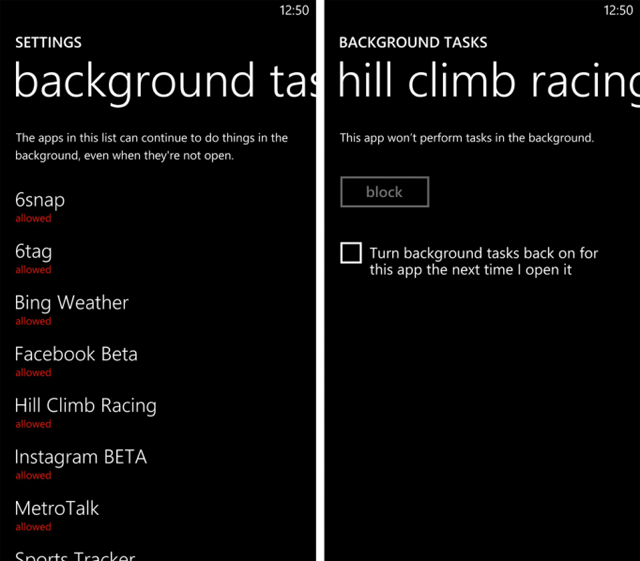The height and width of the screenshot is (561, 640).
Task: Click the large 'hill climb racing' page title
Action: coord(488,82)
